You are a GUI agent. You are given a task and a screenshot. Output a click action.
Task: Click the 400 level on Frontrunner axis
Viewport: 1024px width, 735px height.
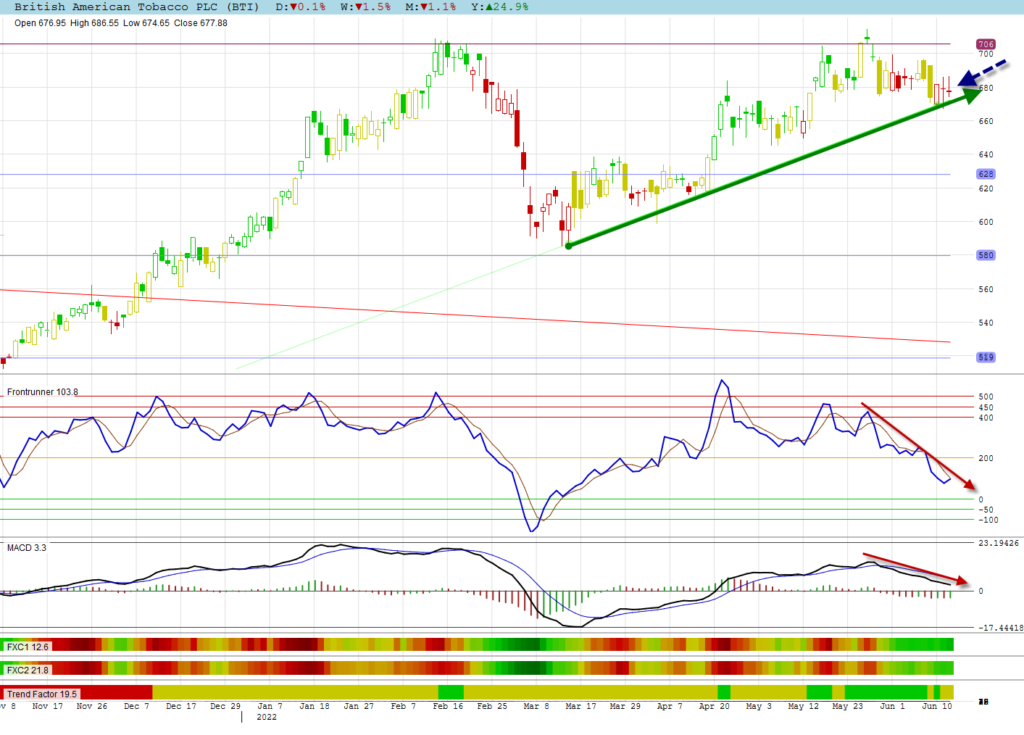(x=985, y=418)
